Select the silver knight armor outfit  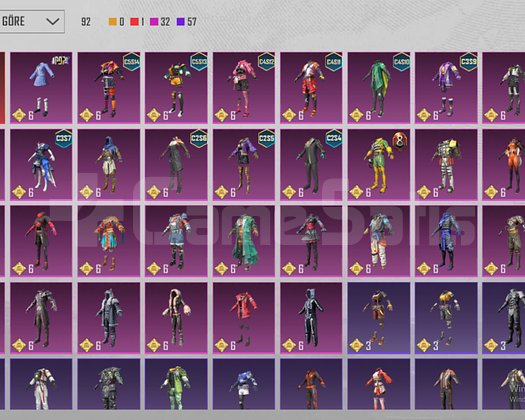446,165
